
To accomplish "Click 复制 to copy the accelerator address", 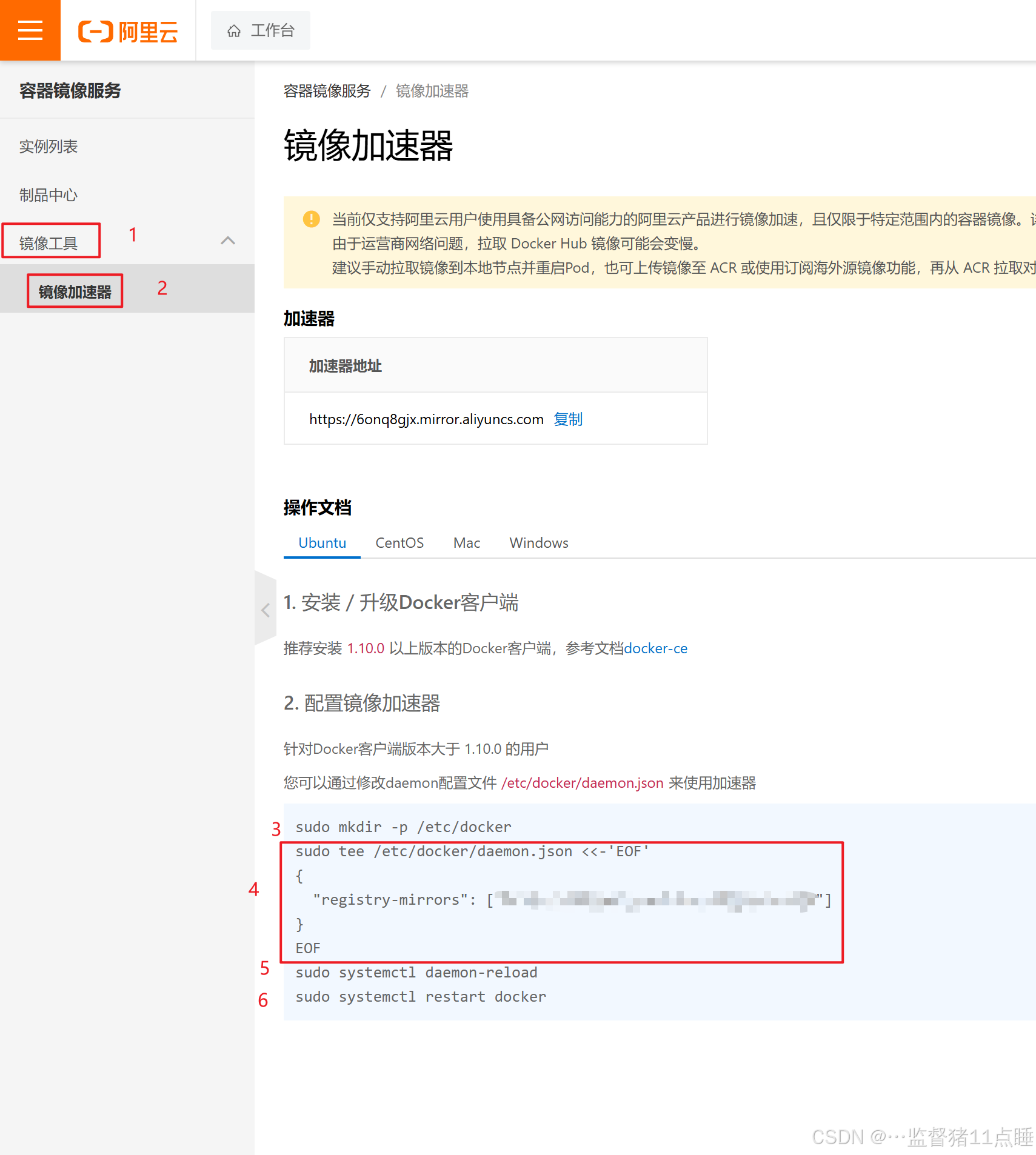I will [567, 419].
